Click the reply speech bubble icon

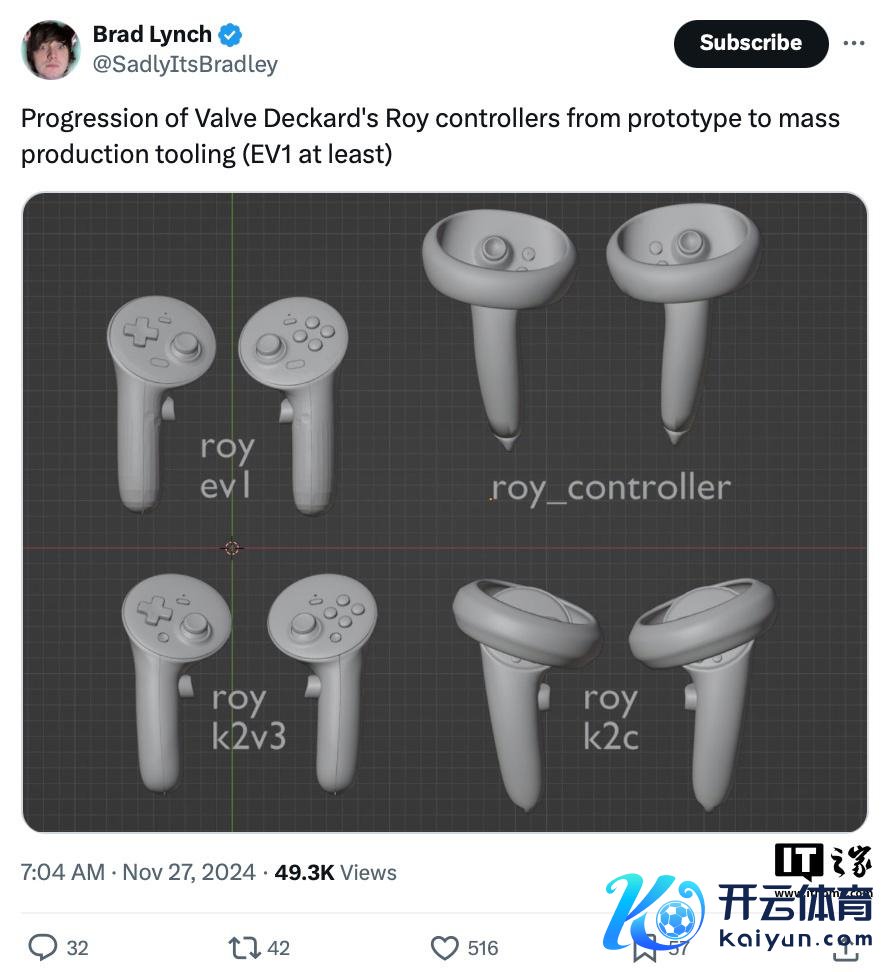(x=43, y=947)
